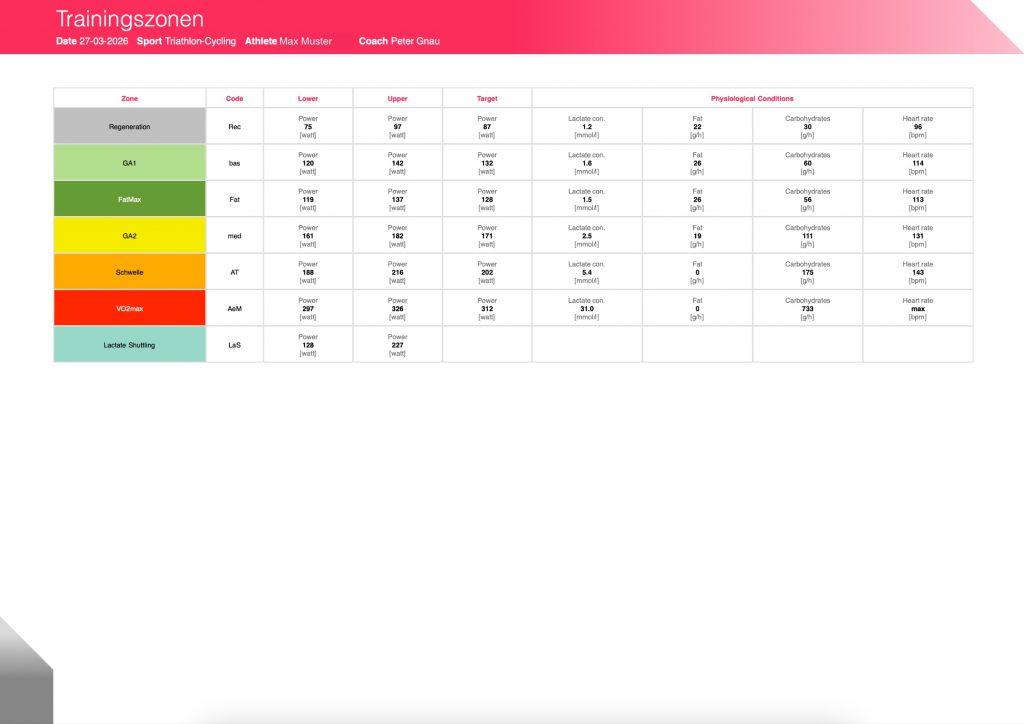Click the Code column header
The height and width of the screenshot is (724, 1024).
point(235,99)
